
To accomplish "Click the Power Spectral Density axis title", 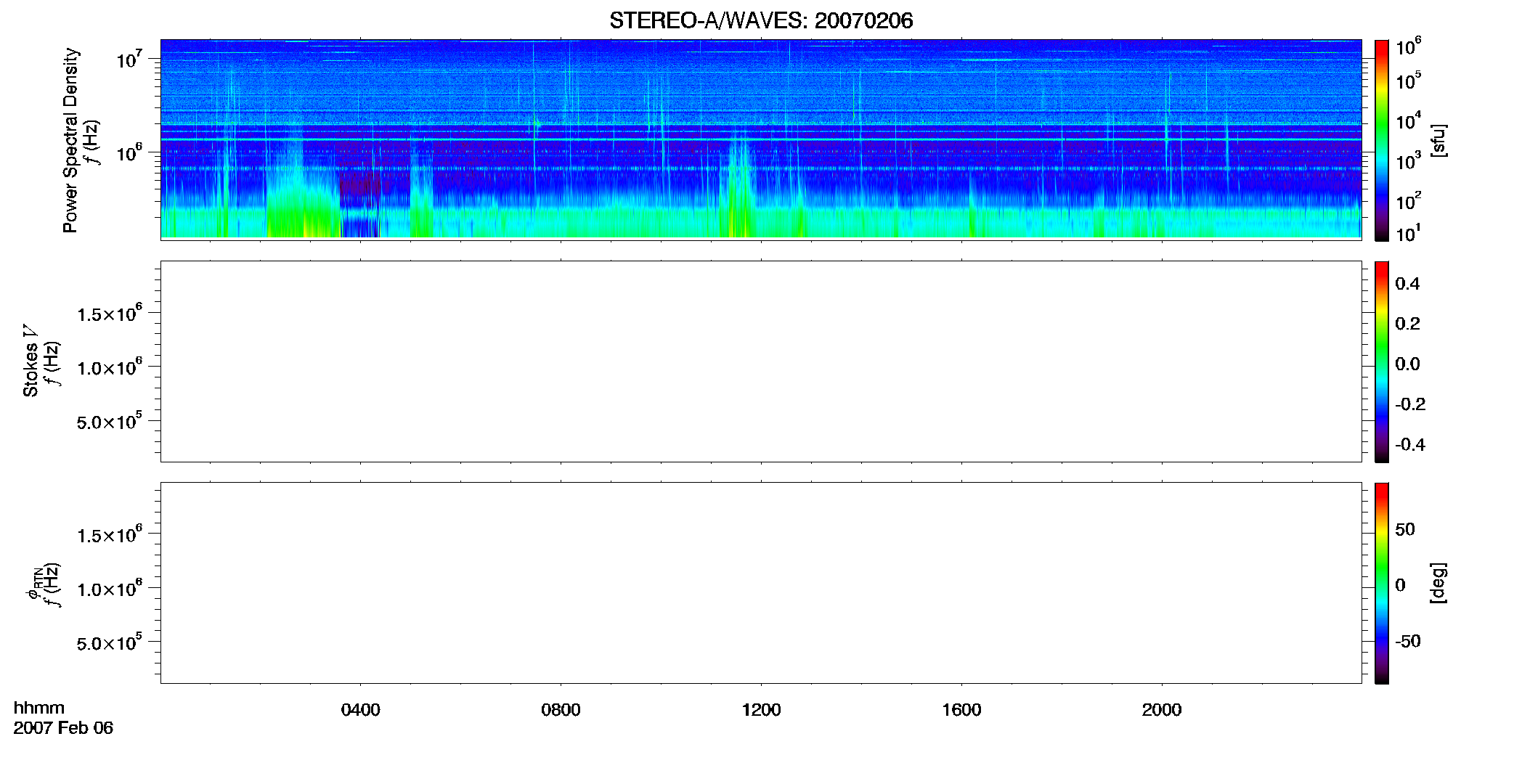I will 70,140.
